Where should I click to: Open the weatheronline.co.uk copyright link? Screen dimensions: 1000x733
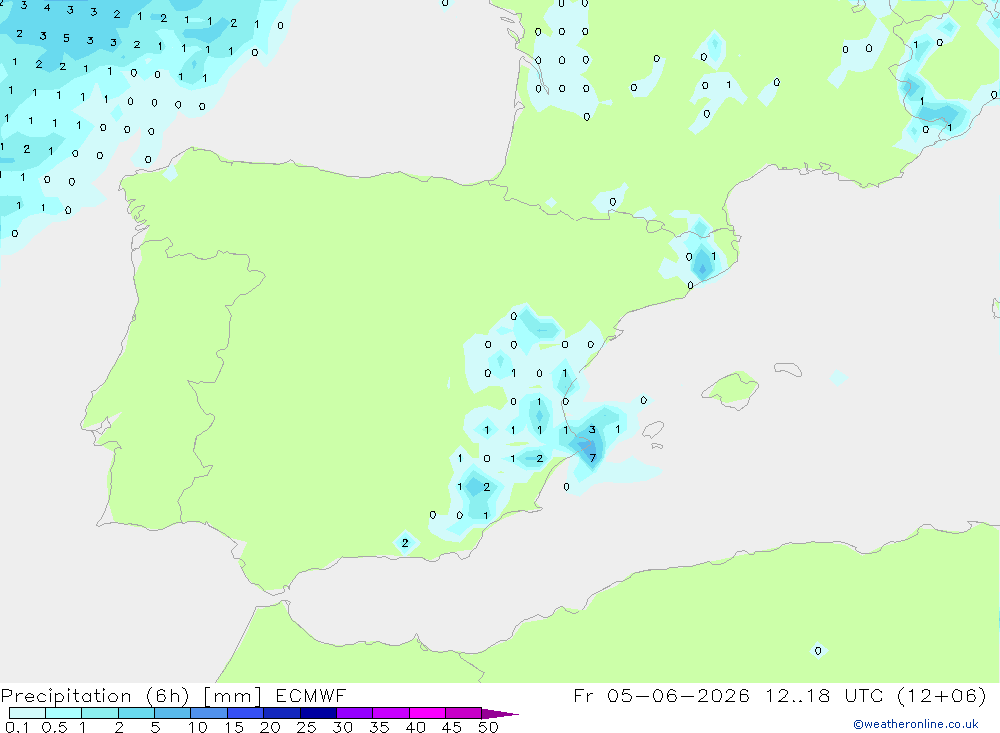[x=916, y=724]
